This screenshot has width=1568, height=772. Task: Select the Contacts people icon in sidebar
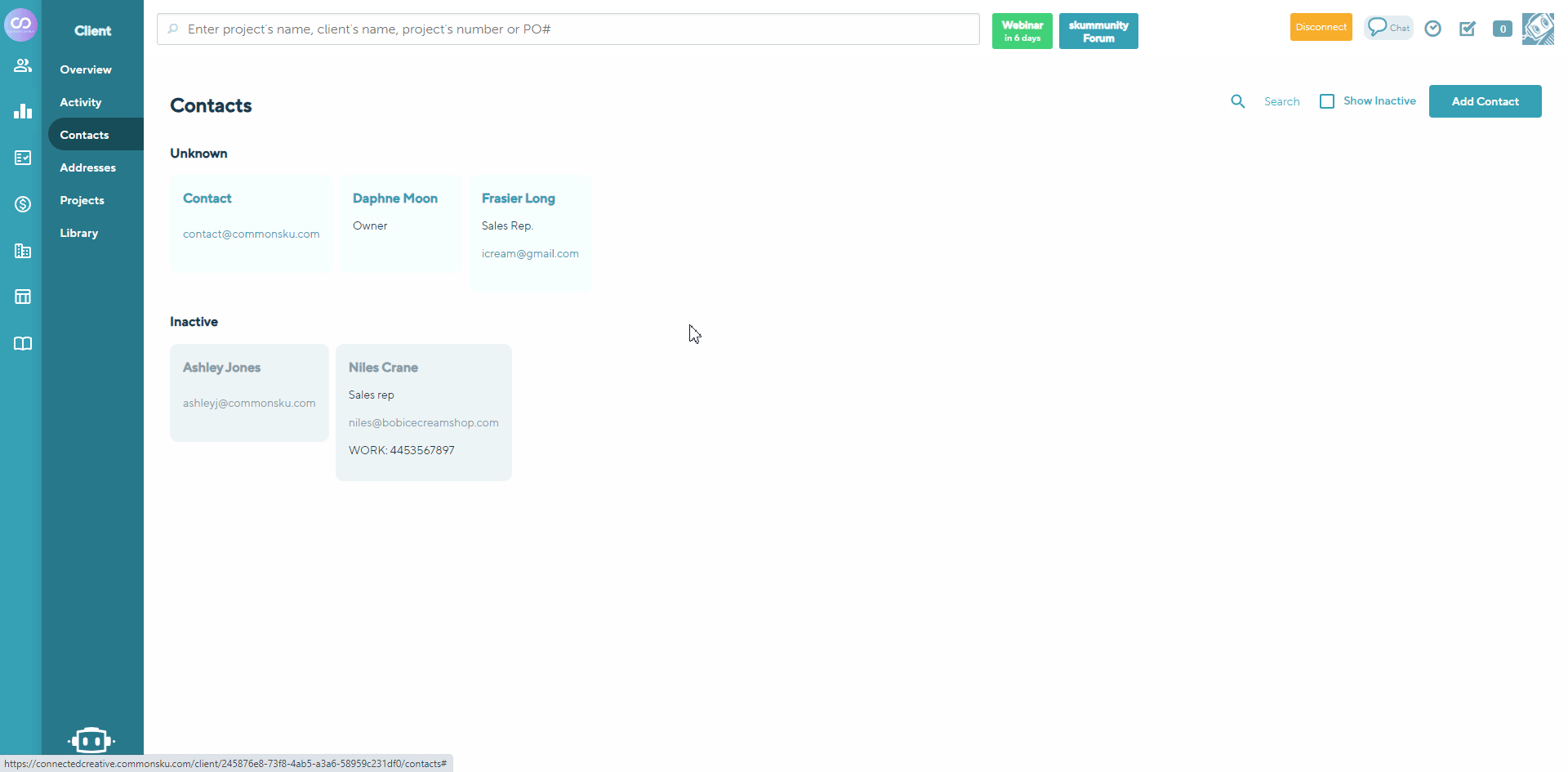(22, 65)
